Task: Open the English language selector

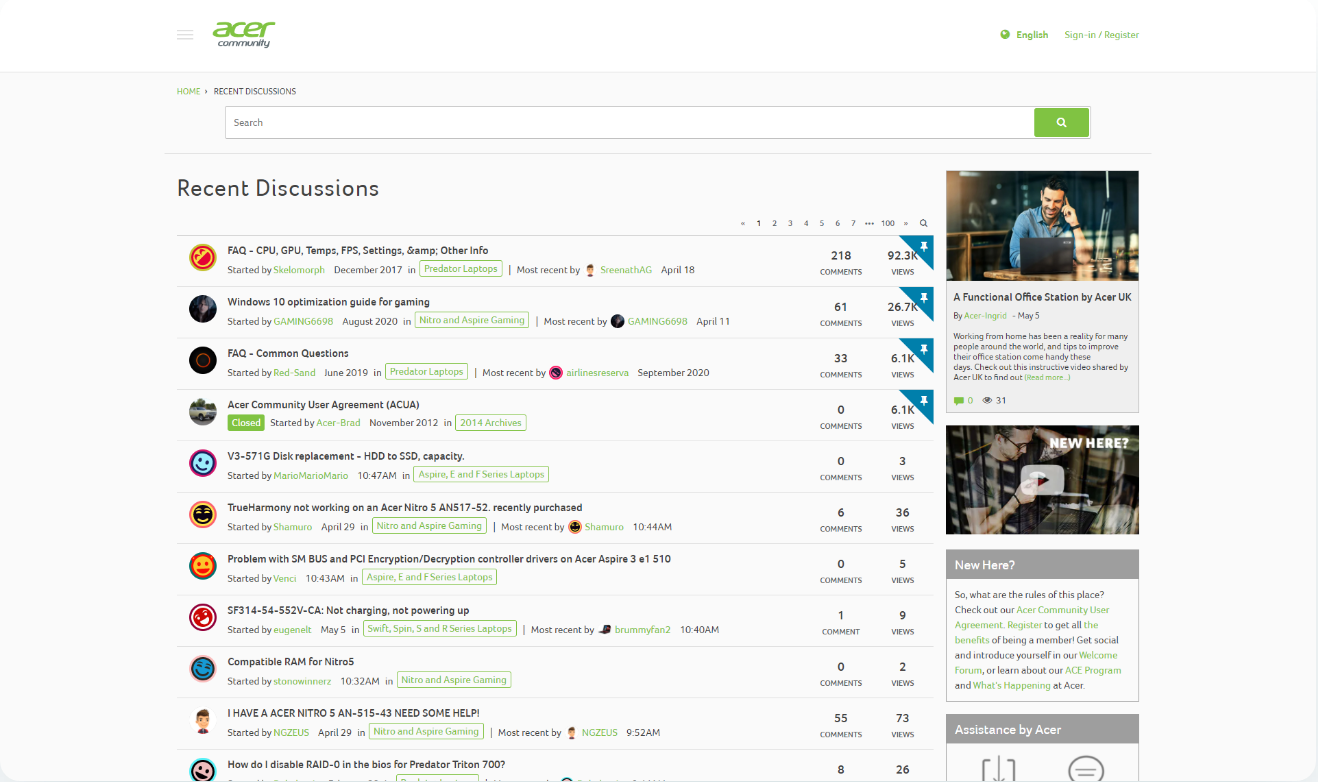Action: point(1032,35)
